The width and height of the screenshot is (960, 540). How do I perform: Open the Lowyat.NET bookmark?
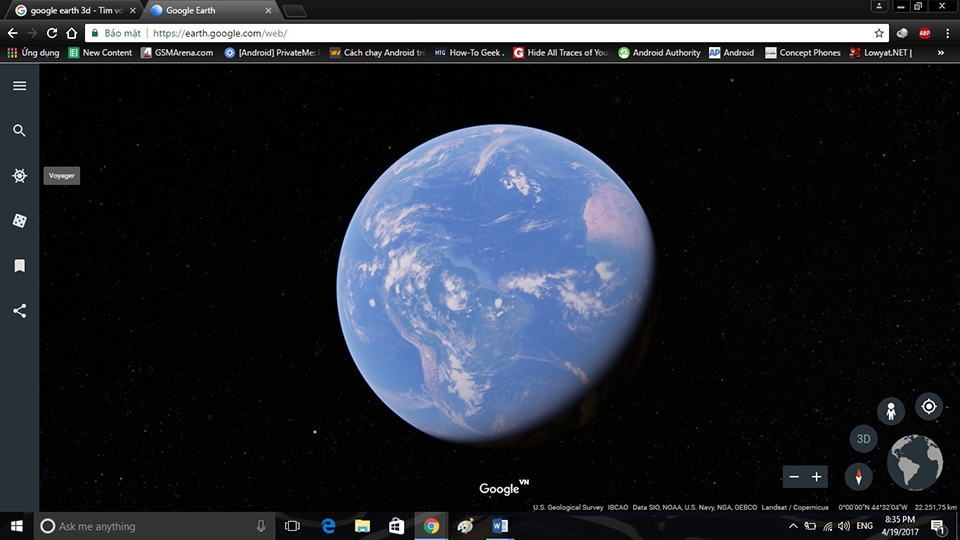pos(880,53)
